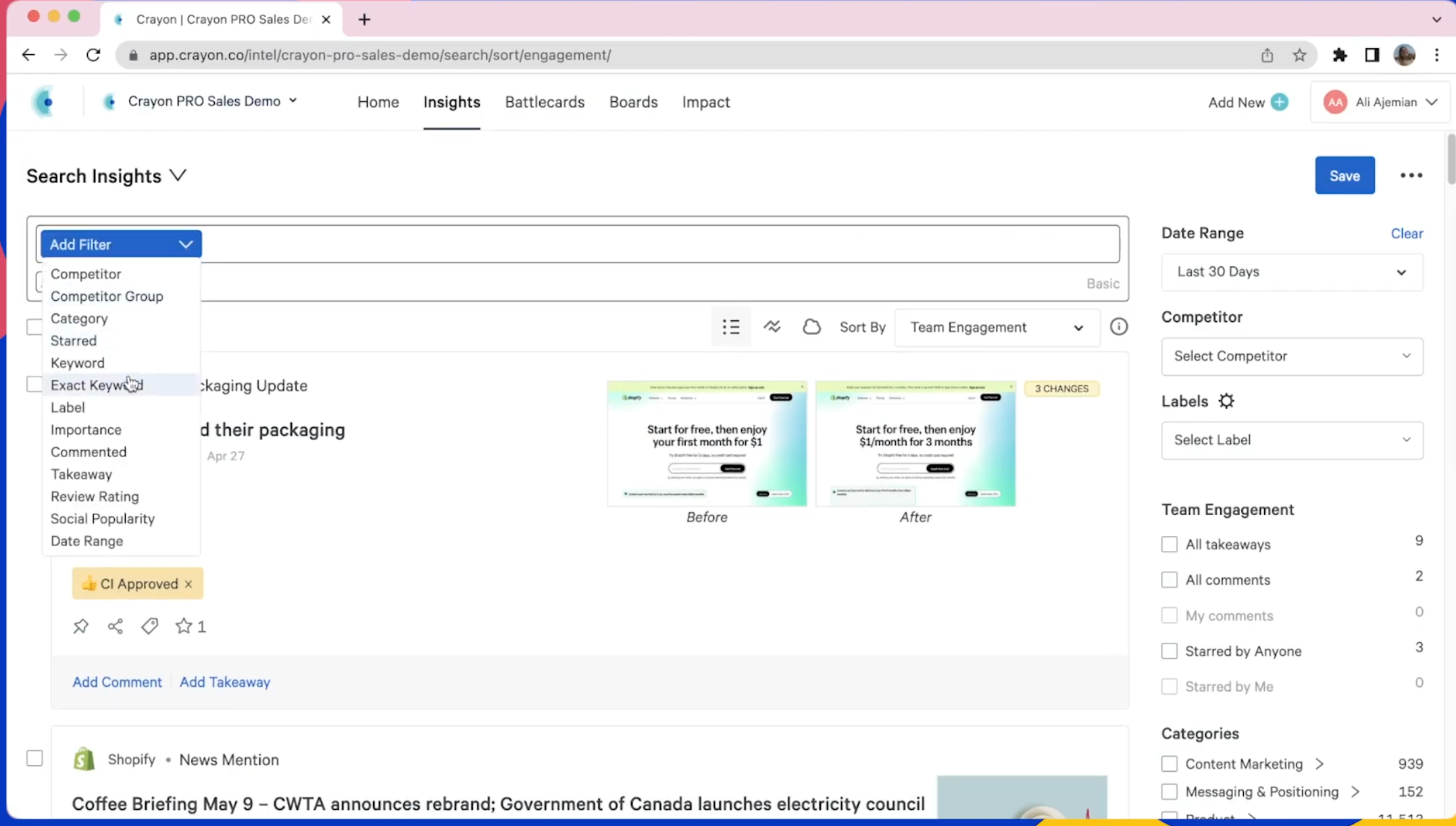This screenshot has width=1456, height=826.
Task: Select the Insights tab in navigation
Action: (452, 102)
